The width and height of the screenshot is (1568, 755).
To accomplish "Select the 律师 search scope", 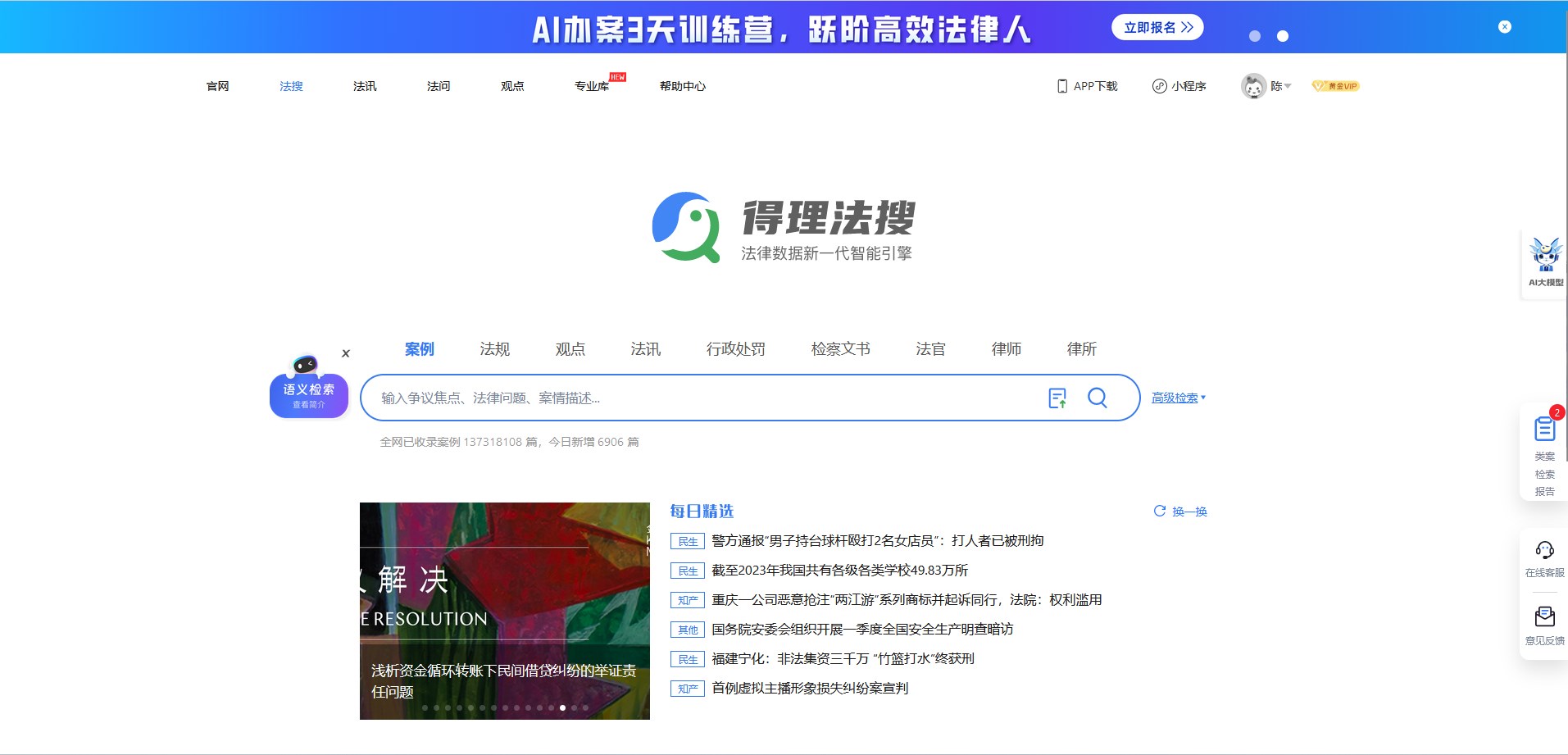I will coord(1006,348).
